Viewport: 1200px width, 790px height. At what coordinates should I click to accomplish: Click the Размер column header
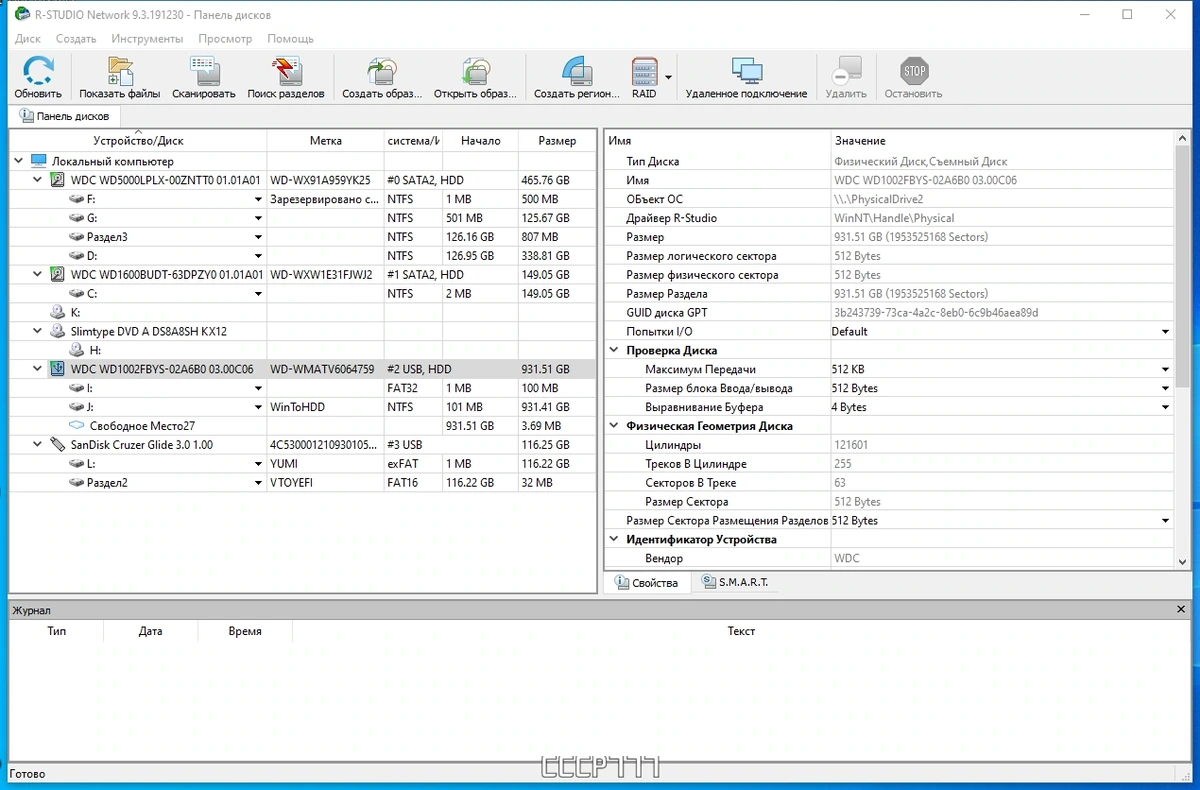click(557, 141)
